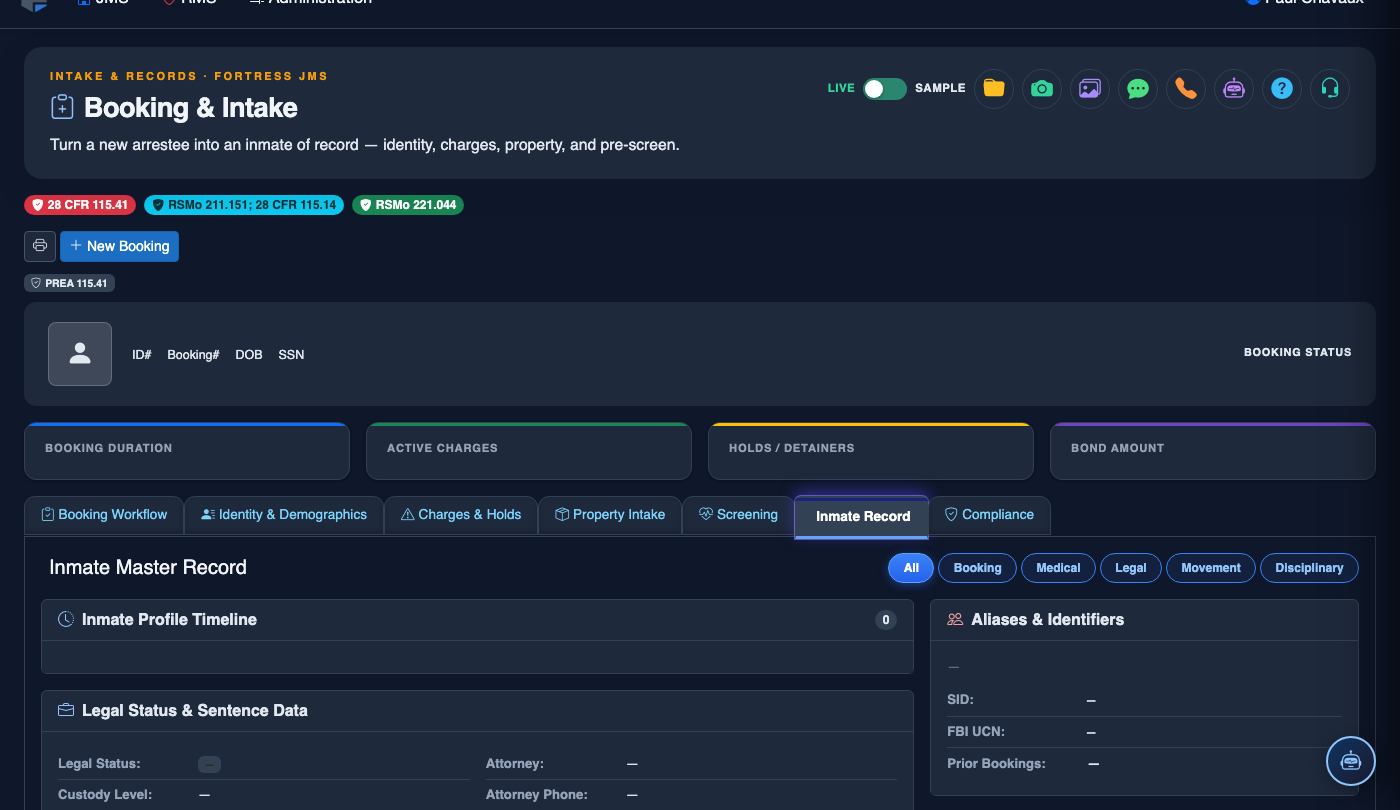Open the Screening tab
The width and height of the screenshot is (1400, 810).
pyautogui.click(x=738, y=515)
